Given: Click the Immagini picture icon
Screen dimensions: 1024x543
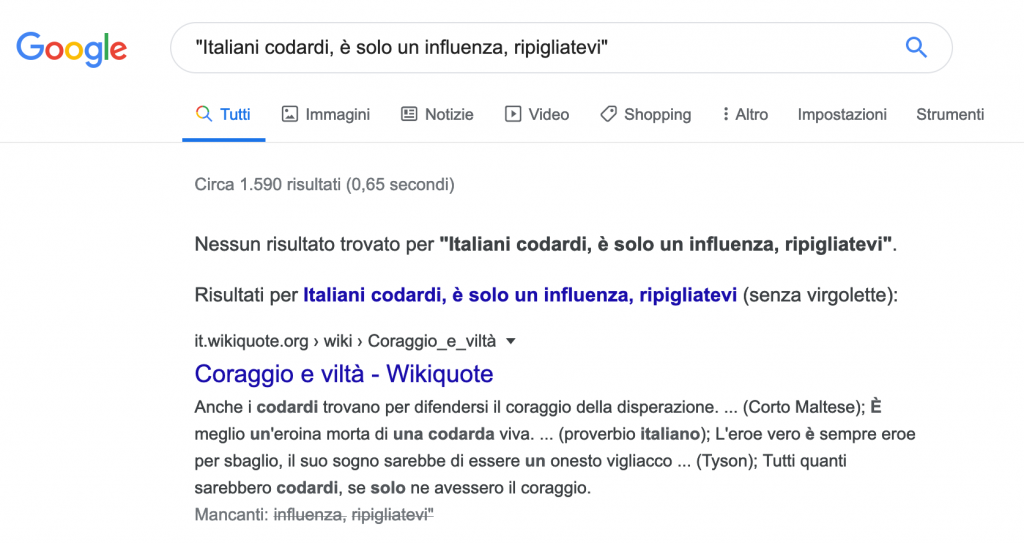Looking at the screenshot, I should [x=290, y=114].
